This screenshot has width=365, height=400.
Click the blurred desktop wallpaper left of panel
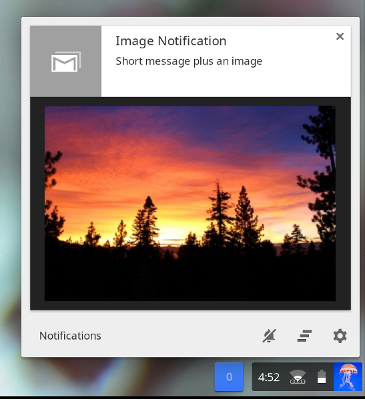point(10,200)
